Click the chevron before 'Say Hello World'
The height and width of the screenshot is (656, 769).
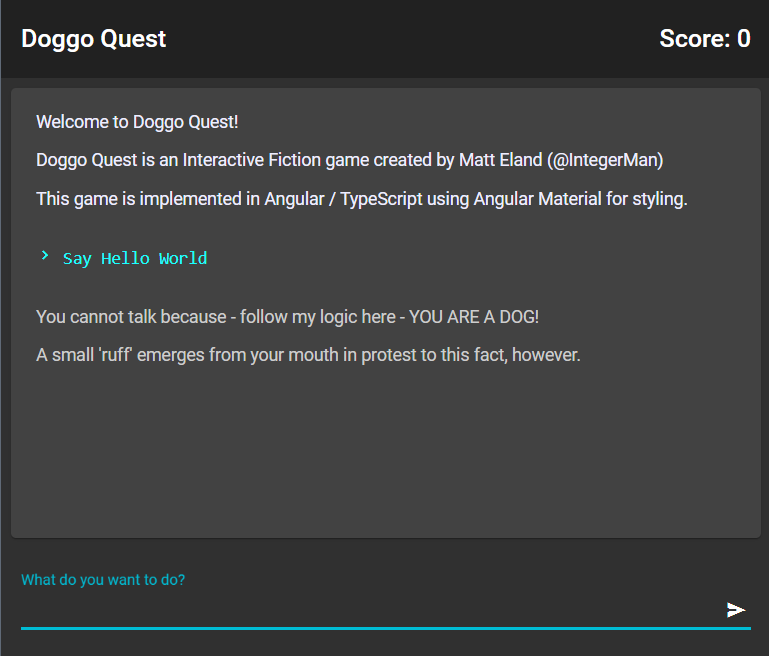point(45,255)
